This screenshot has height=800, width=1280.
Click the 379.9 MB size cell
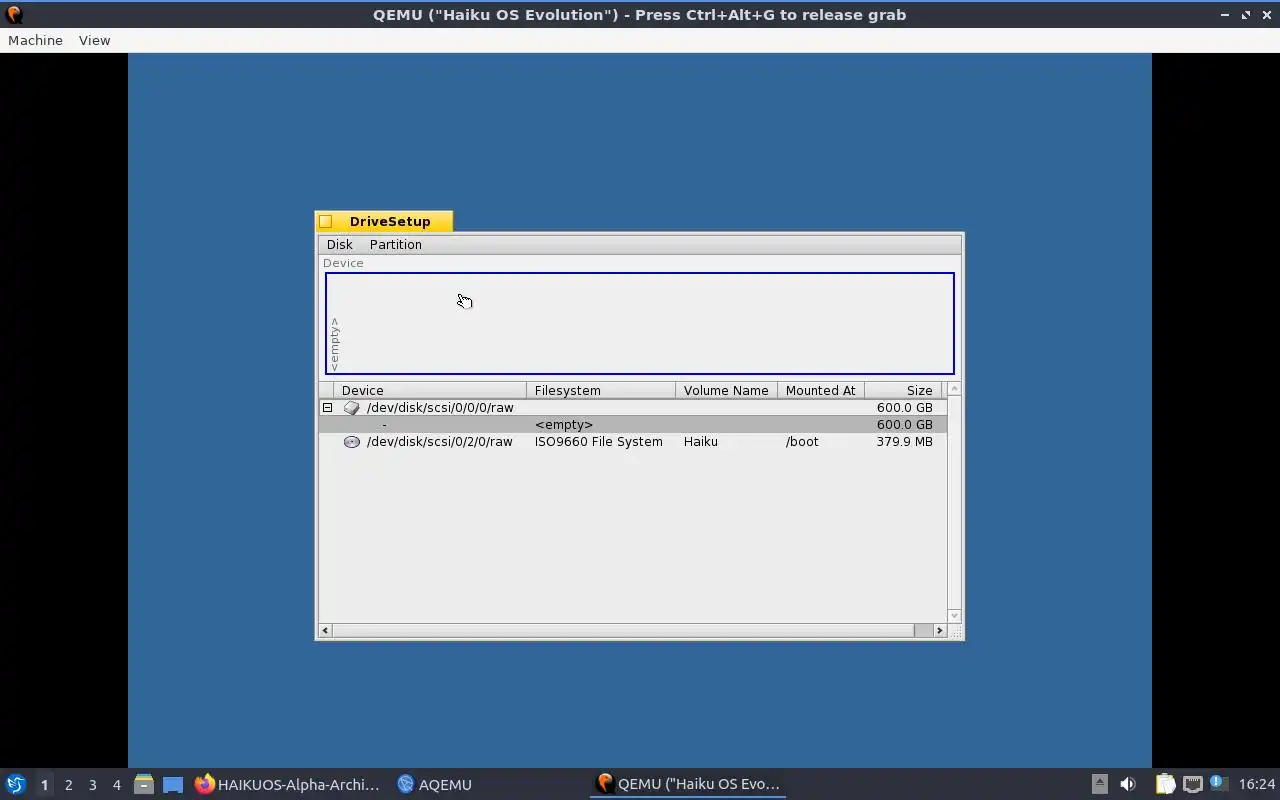pos(904,442)
